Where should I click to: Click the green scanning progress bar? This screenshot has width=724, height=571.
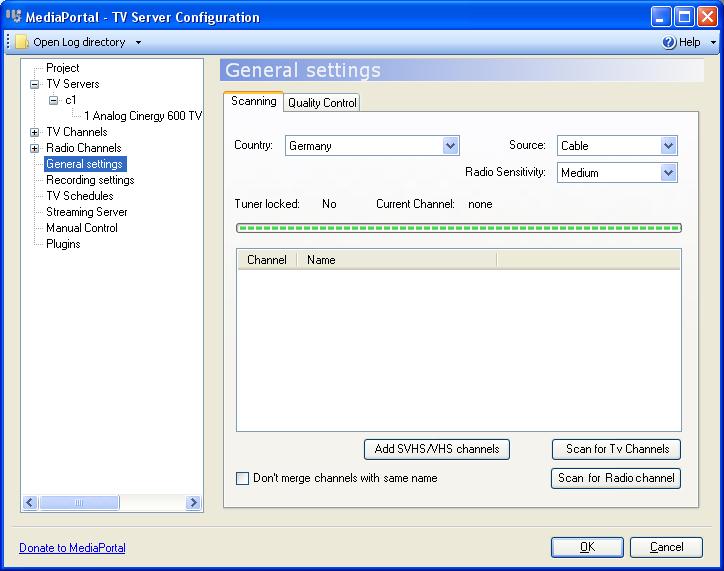point(459,228)
